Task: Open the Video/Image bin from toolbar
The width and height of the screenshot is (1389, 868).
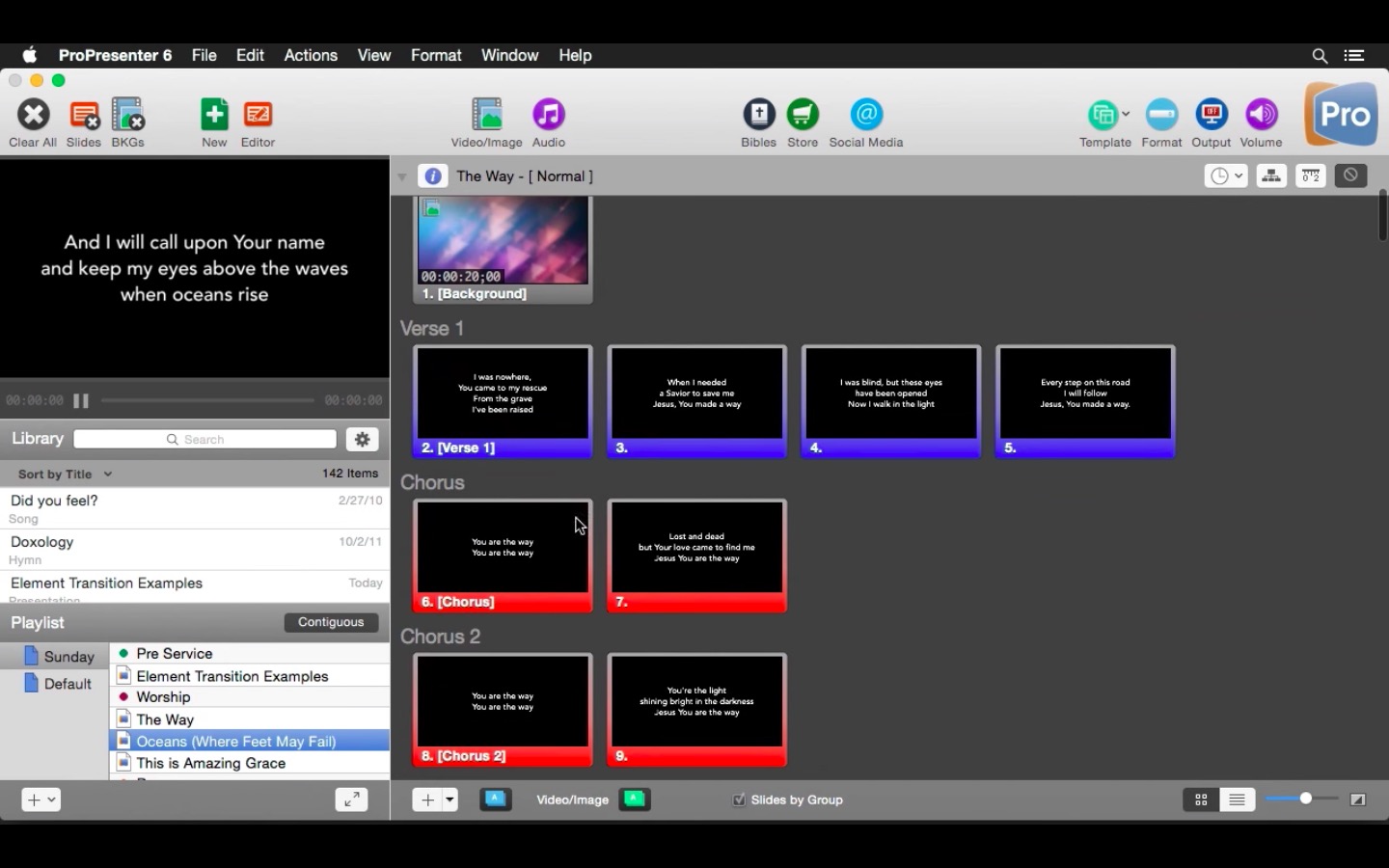Action: point(486,115)
